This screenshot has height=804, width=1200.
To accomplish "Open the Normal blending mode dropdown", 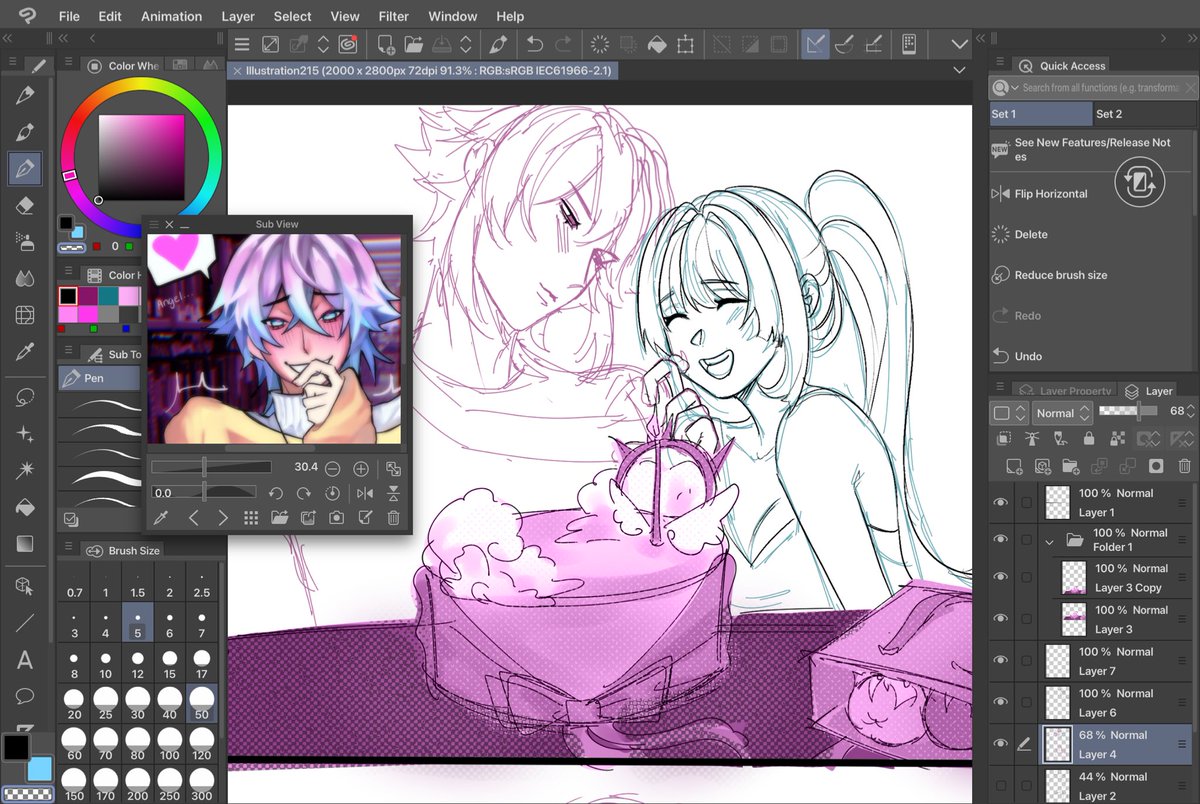I will [x=1062, y=413].
